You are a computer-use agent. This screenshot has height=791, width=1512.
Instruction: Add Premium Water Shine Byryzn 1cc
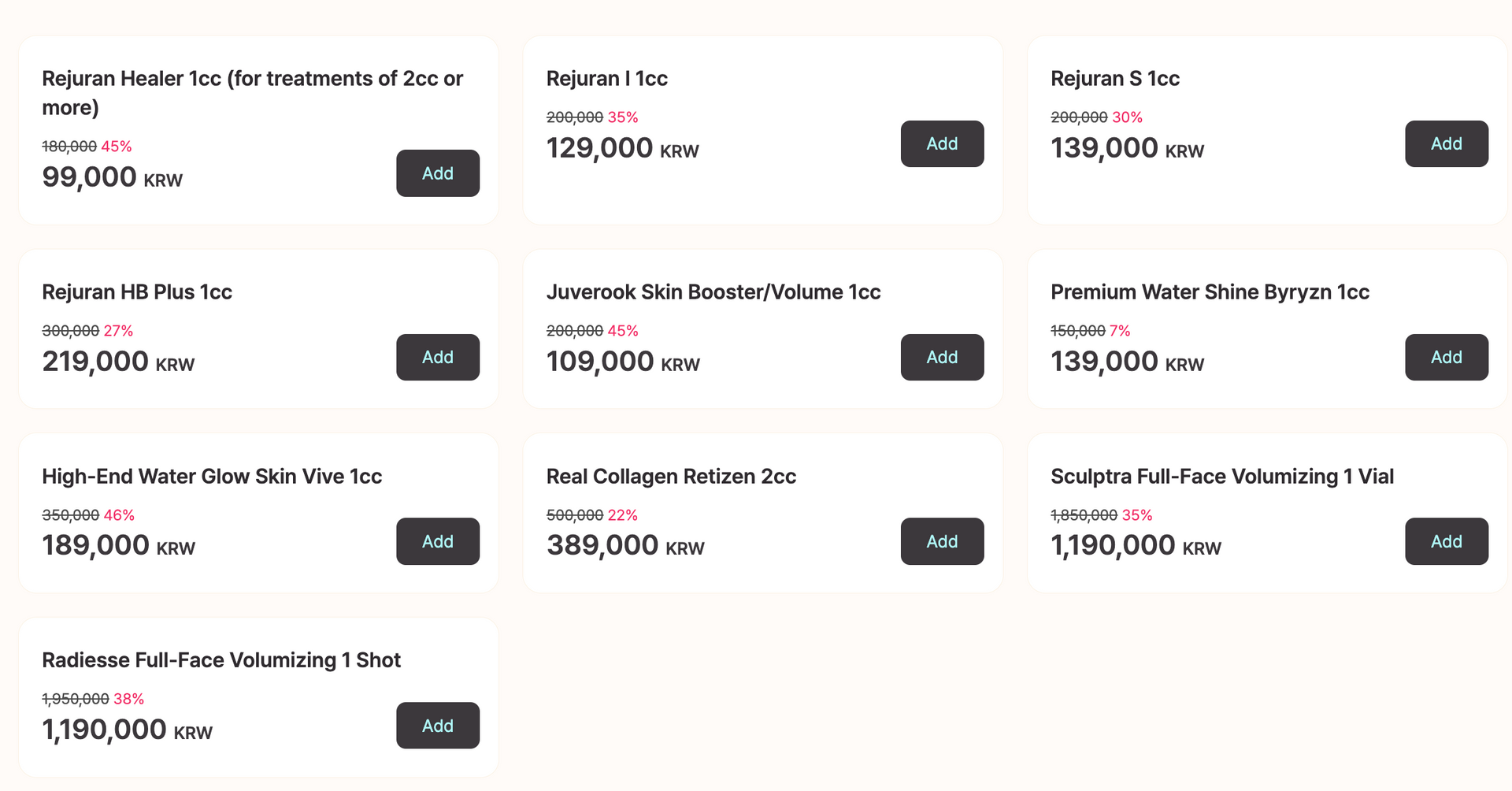click(1446, 358)
